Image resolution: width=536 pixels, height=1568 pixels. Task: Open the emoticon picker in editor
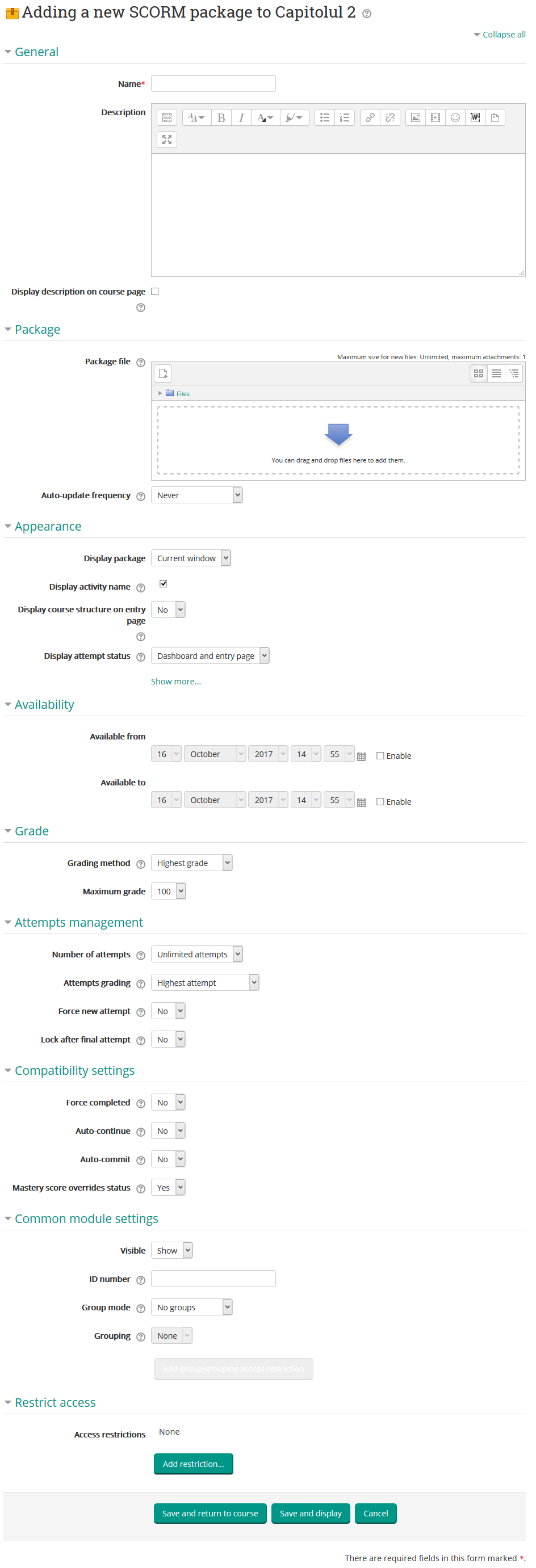tap(455, 117)
